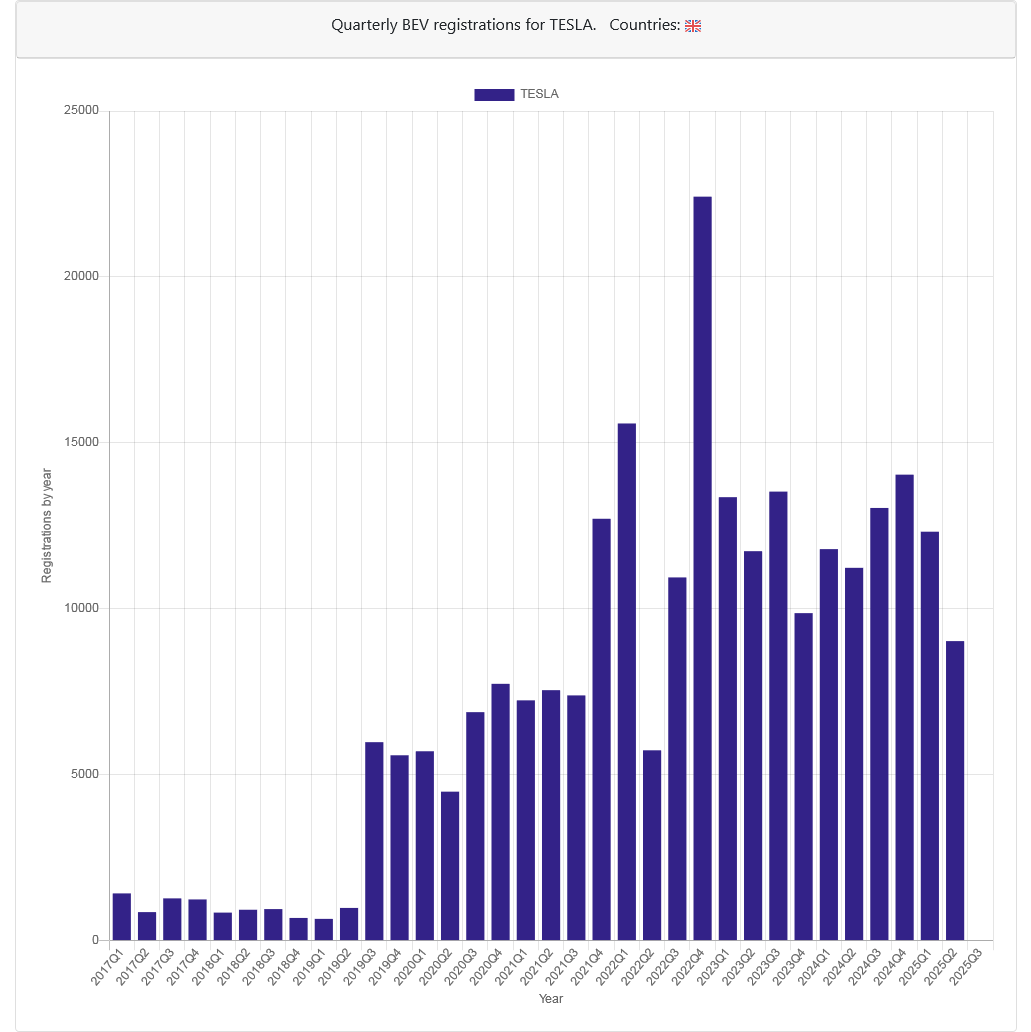Click the 2024Q1 bar
Screen dimensions: 1031x1032
click(829, 744)
